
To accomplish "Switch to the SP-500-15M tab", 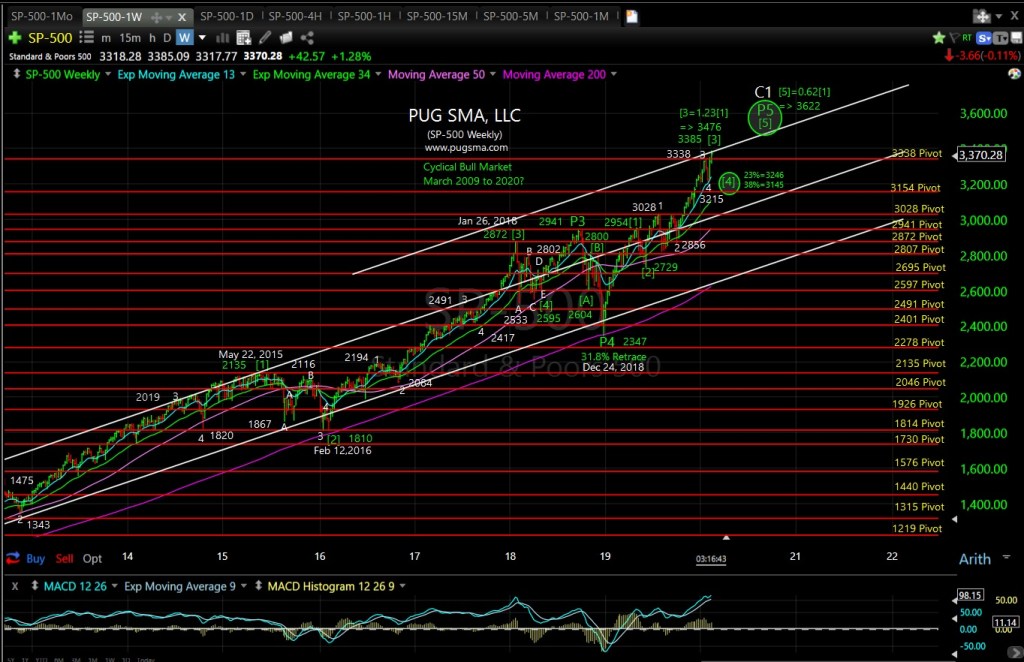I will coord(437,16).
